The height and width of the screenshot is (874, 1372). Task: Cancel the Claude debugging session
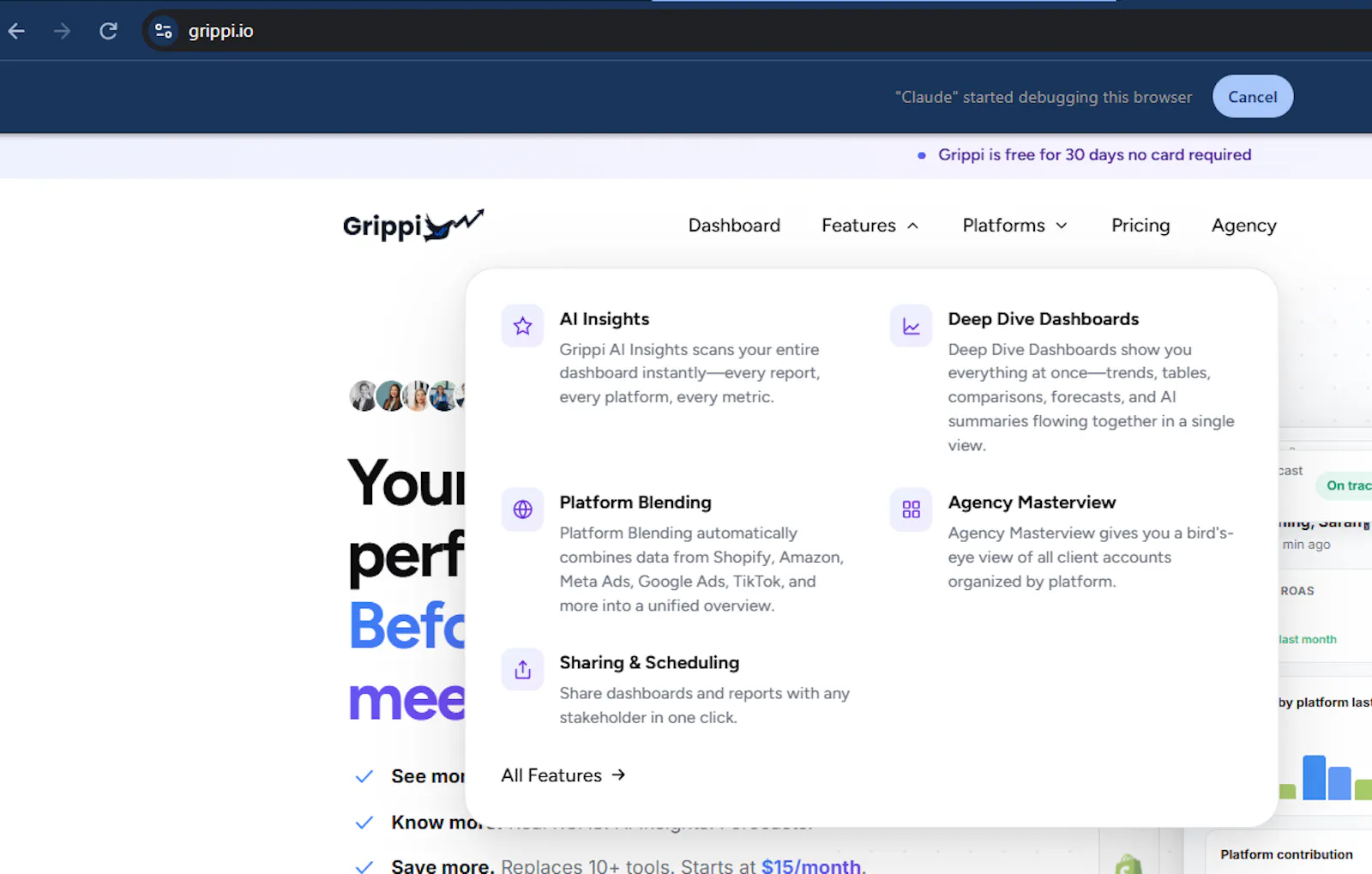(1252, 97)
